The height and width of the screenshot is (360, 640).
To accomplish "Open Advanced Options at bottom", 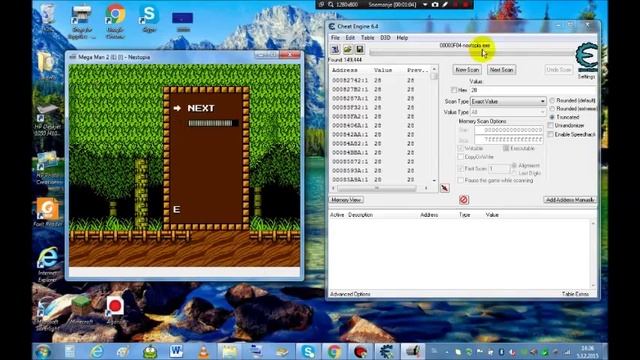I will coord(350,294).
